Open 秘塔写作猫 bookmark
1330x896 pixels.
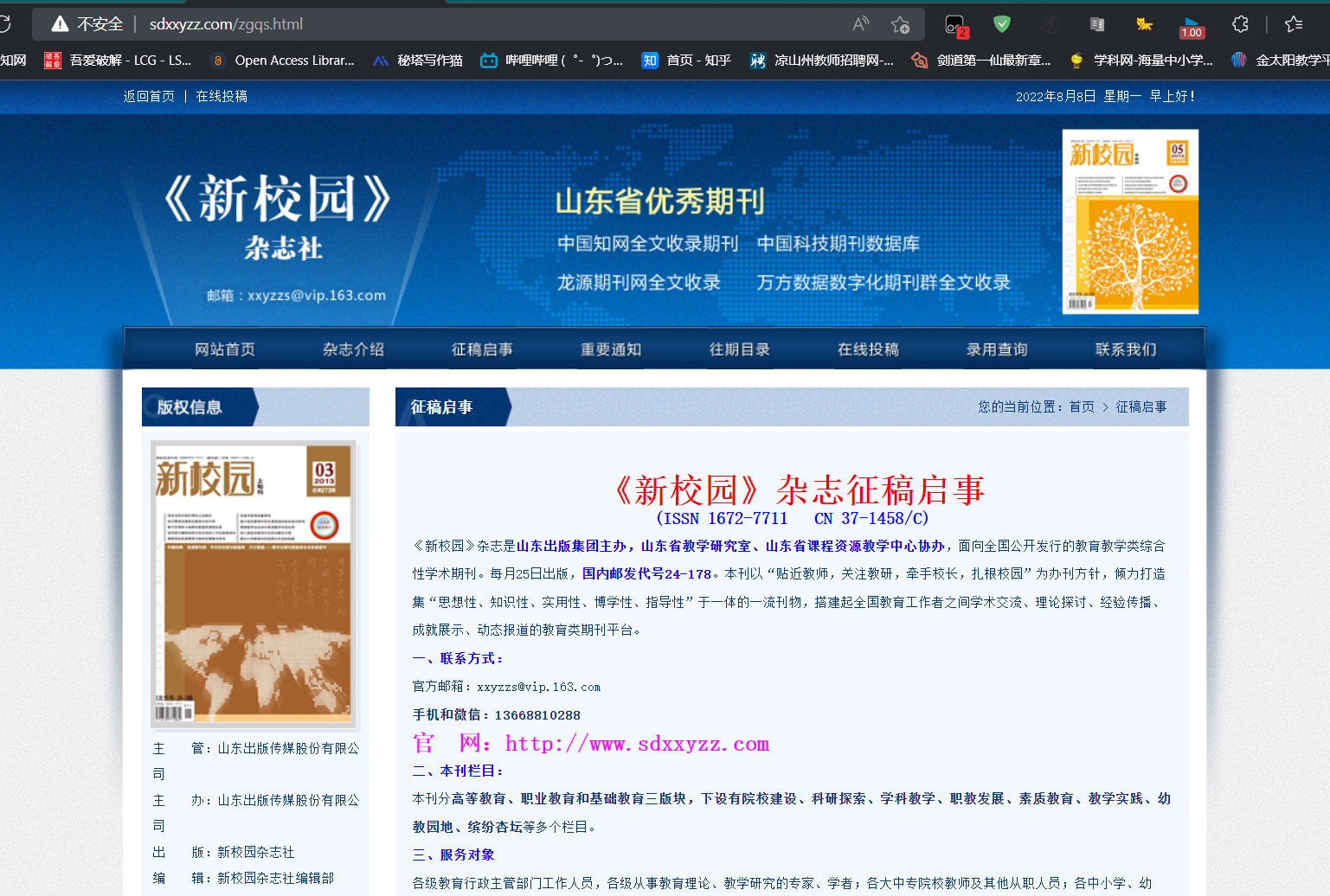[418, 60]
